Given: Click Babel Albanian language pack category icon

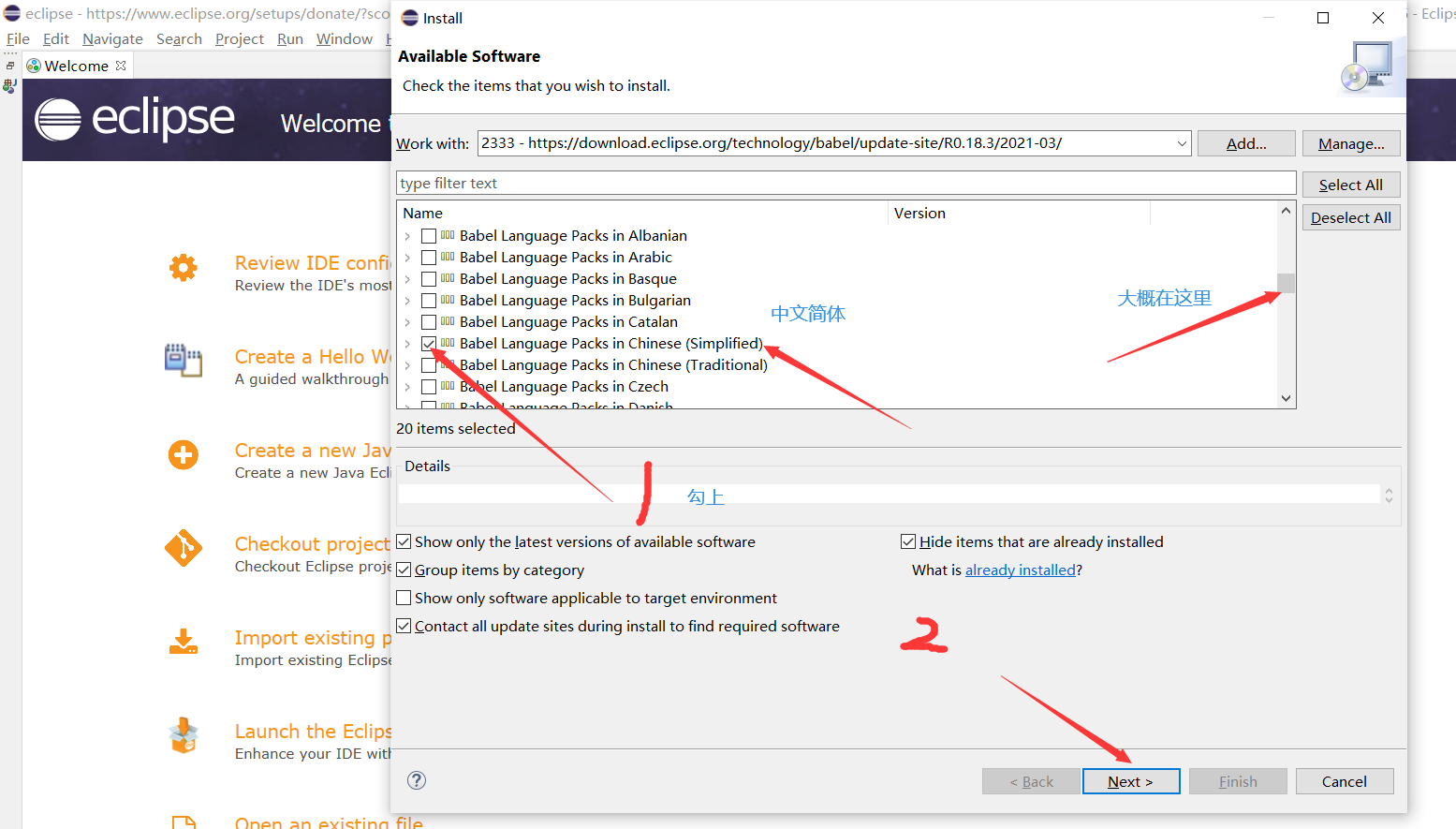Looking at the screenshot, I should point(448,235).
